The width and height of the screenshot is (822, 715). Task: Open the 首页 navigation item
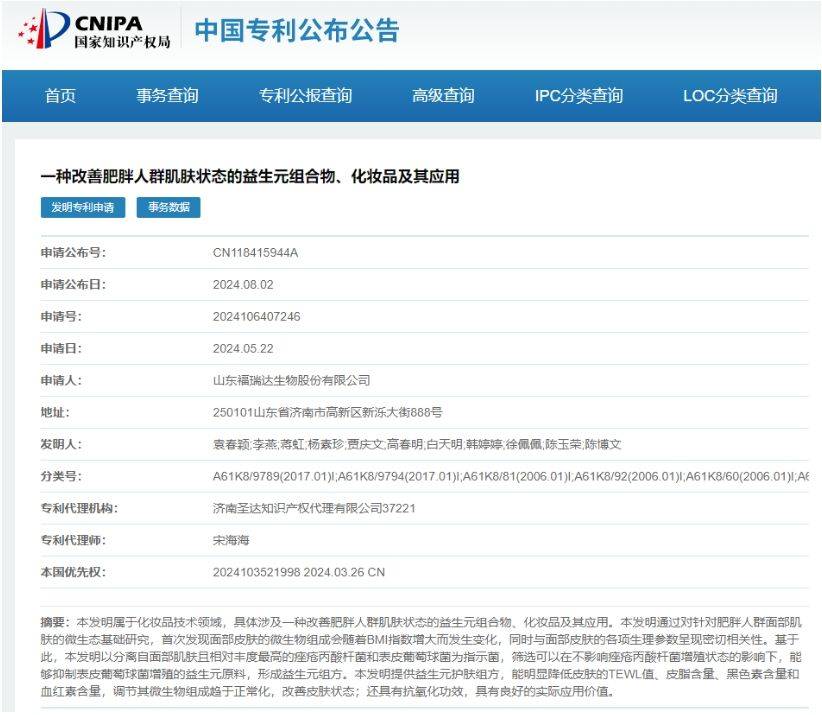click(60, 95)
